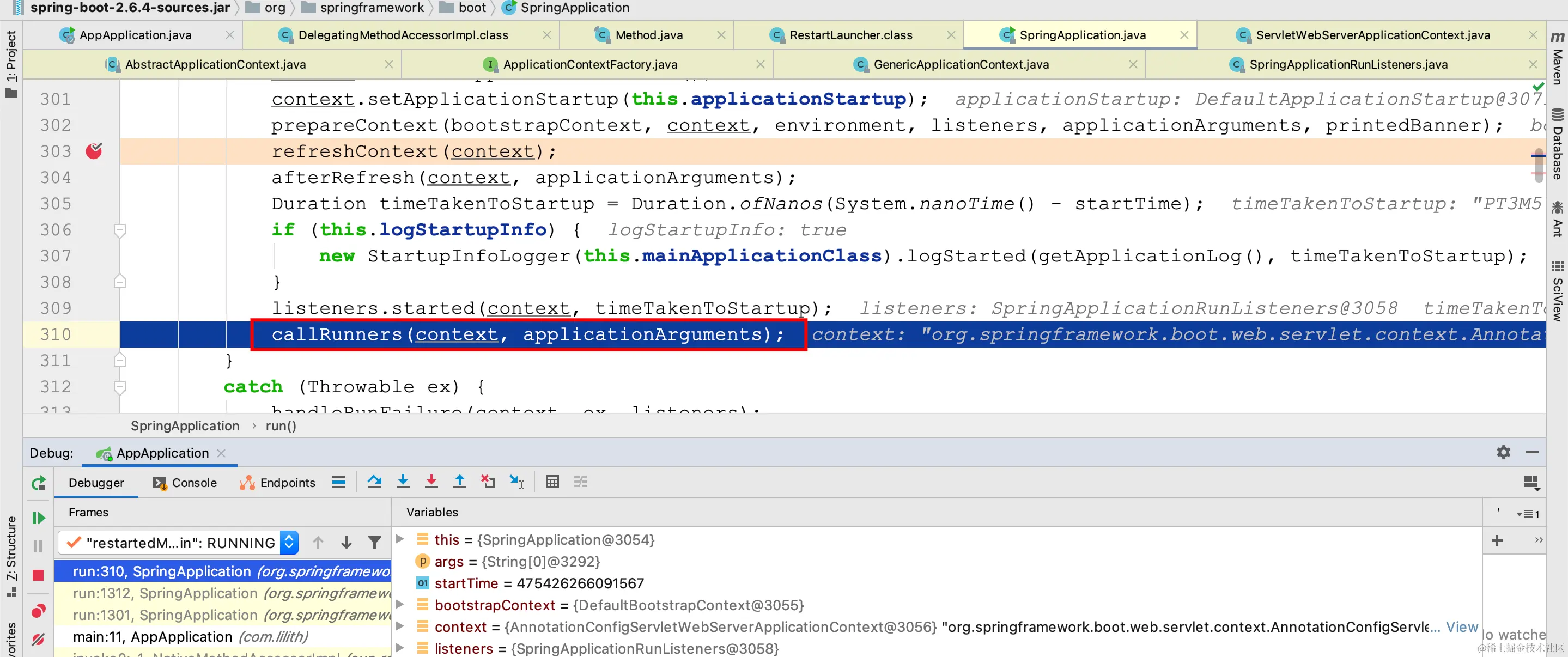Screen dimensions: 1568x657
Task: Expand the bootstrapContext variable node
Action: pyautogui.click(x=400, y=605)
